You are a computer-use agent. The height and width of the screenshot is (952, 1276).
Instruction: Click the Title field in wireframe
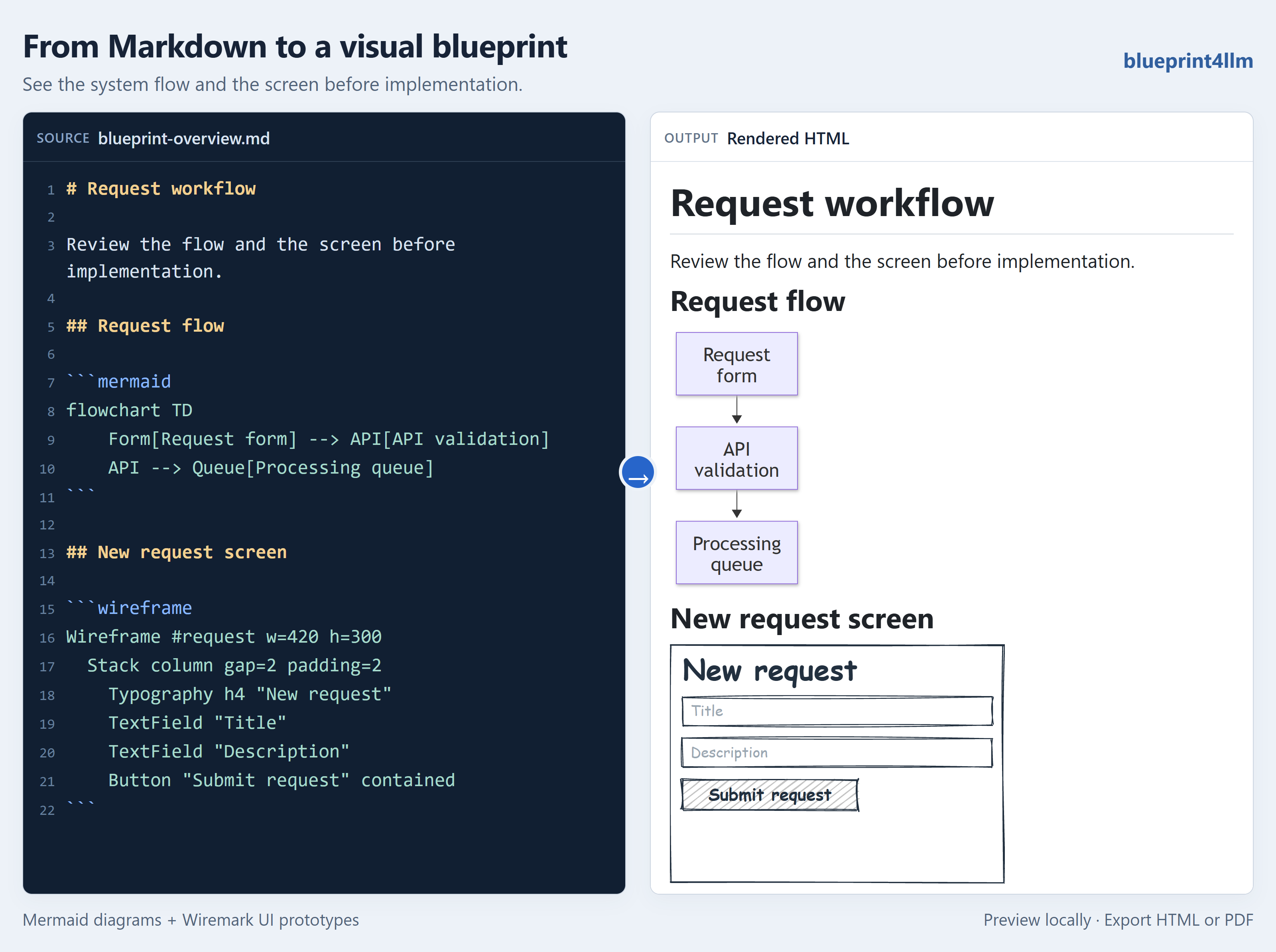pos(837,711)
